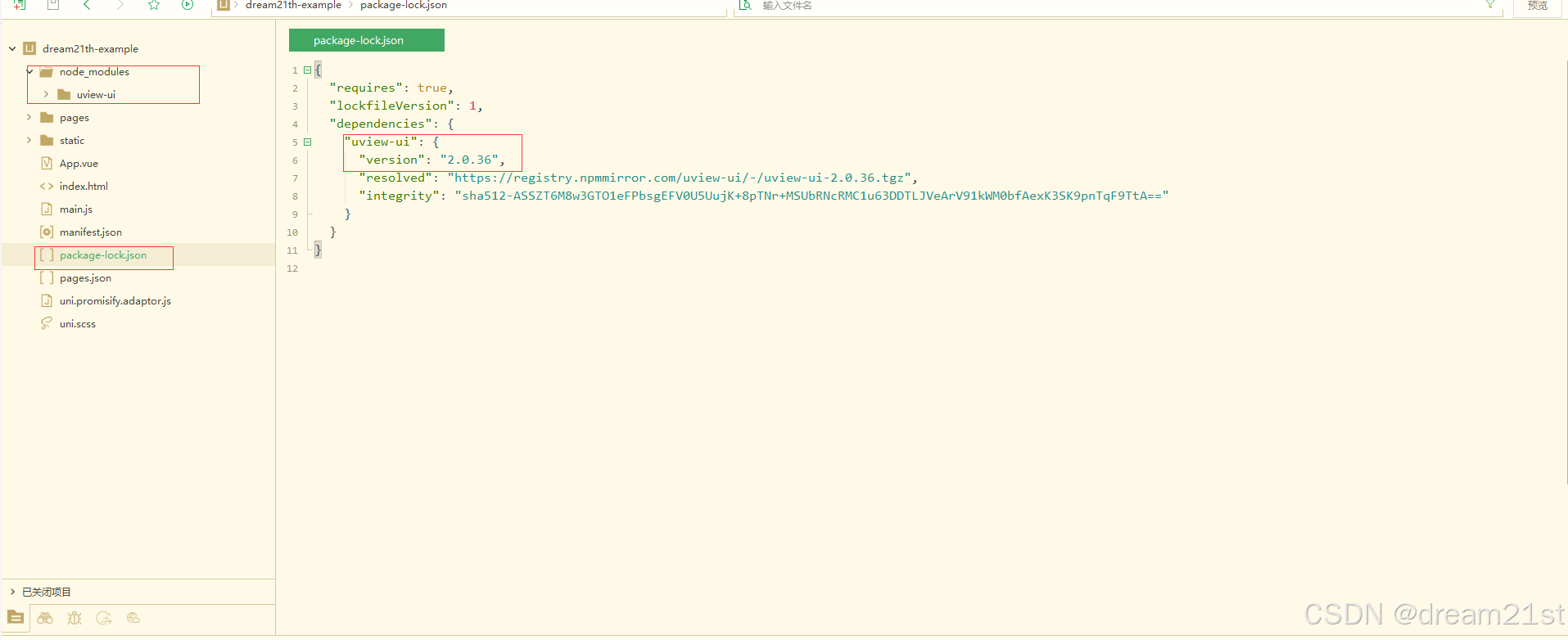Open the sync arrows panel icon

(x=104, y=618)
